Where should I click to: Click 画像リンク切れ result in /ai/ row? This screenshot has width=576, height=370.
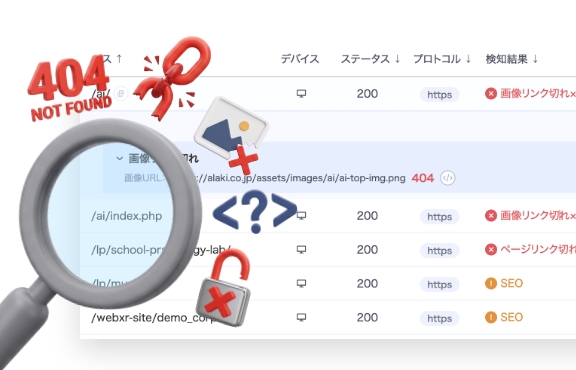(538, 94)
